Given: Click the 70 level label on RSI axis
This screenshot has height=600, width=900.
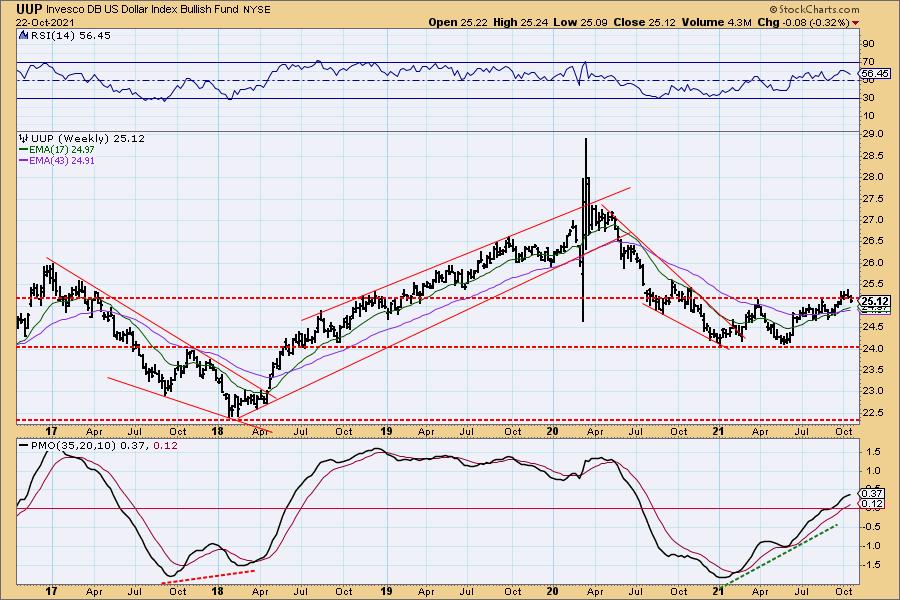Looking at the screenshot, I should click(x=868, y=61).
